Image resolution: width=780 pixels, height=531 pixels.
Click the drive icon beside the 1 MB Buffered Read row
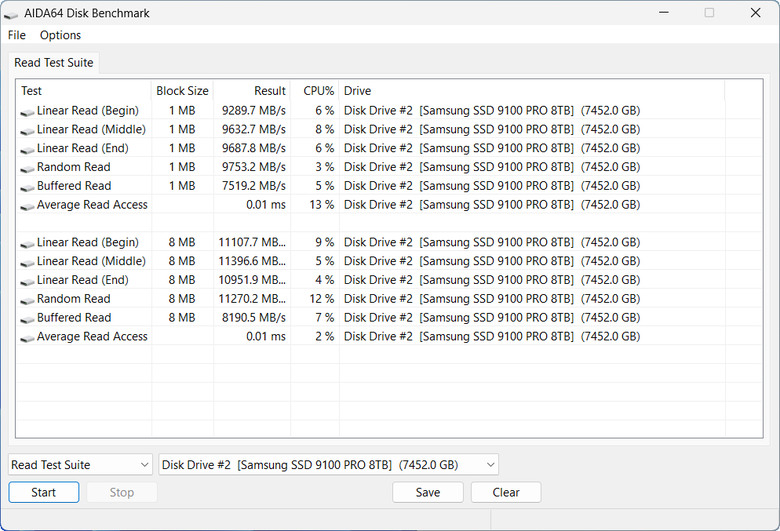[x=27, y=188]
